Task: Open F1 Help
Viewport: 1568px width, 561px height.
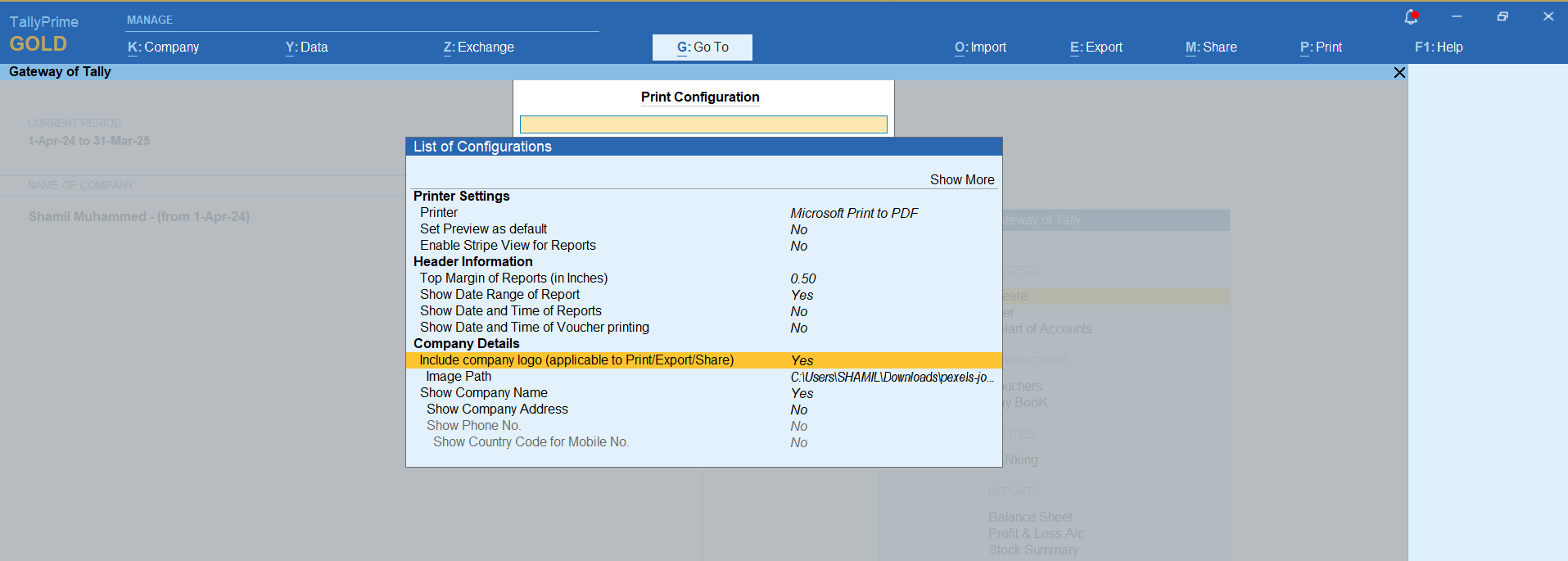Action: [x=1438, y=48]
